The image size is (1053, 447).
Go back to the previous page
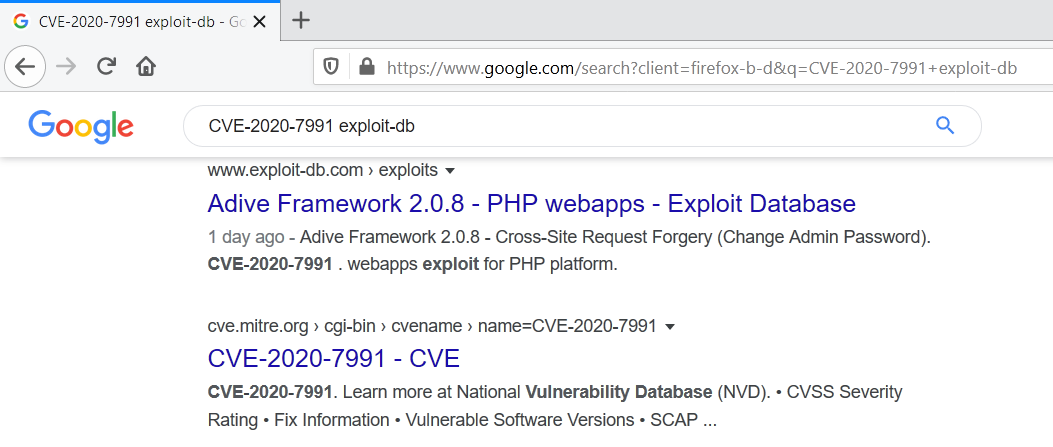pyautogui.click(x=25, y=66)
